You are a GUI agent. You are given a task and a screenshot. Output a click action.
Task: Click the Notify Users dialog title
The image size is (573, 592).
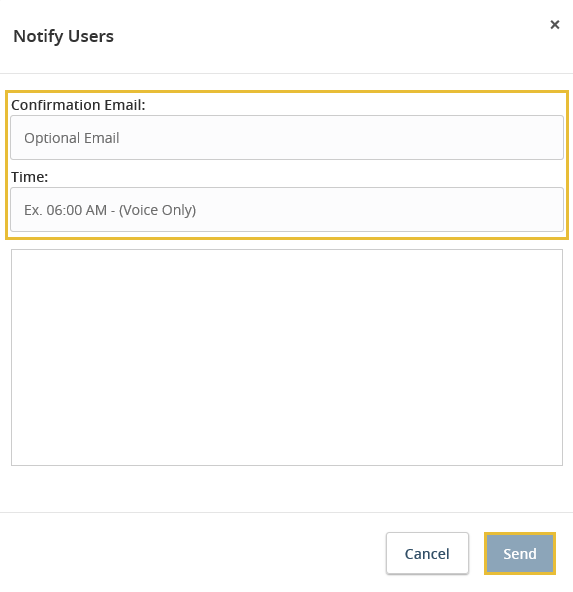pos(63,36)
